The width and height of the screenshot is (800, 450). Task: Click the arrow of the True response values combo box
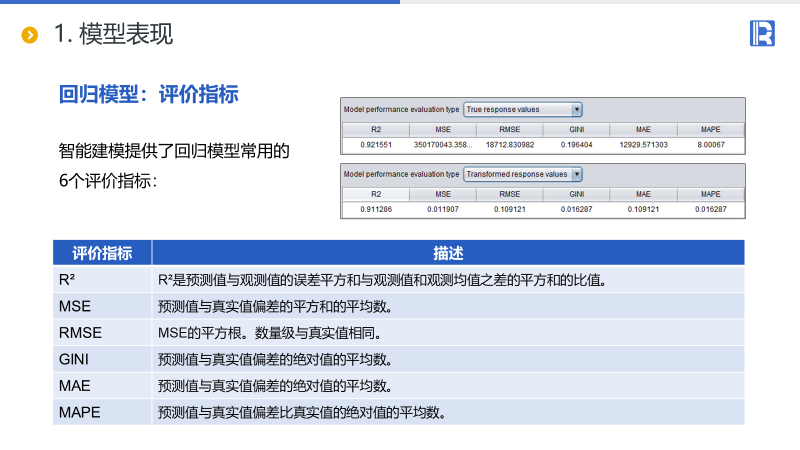(577, 109)
